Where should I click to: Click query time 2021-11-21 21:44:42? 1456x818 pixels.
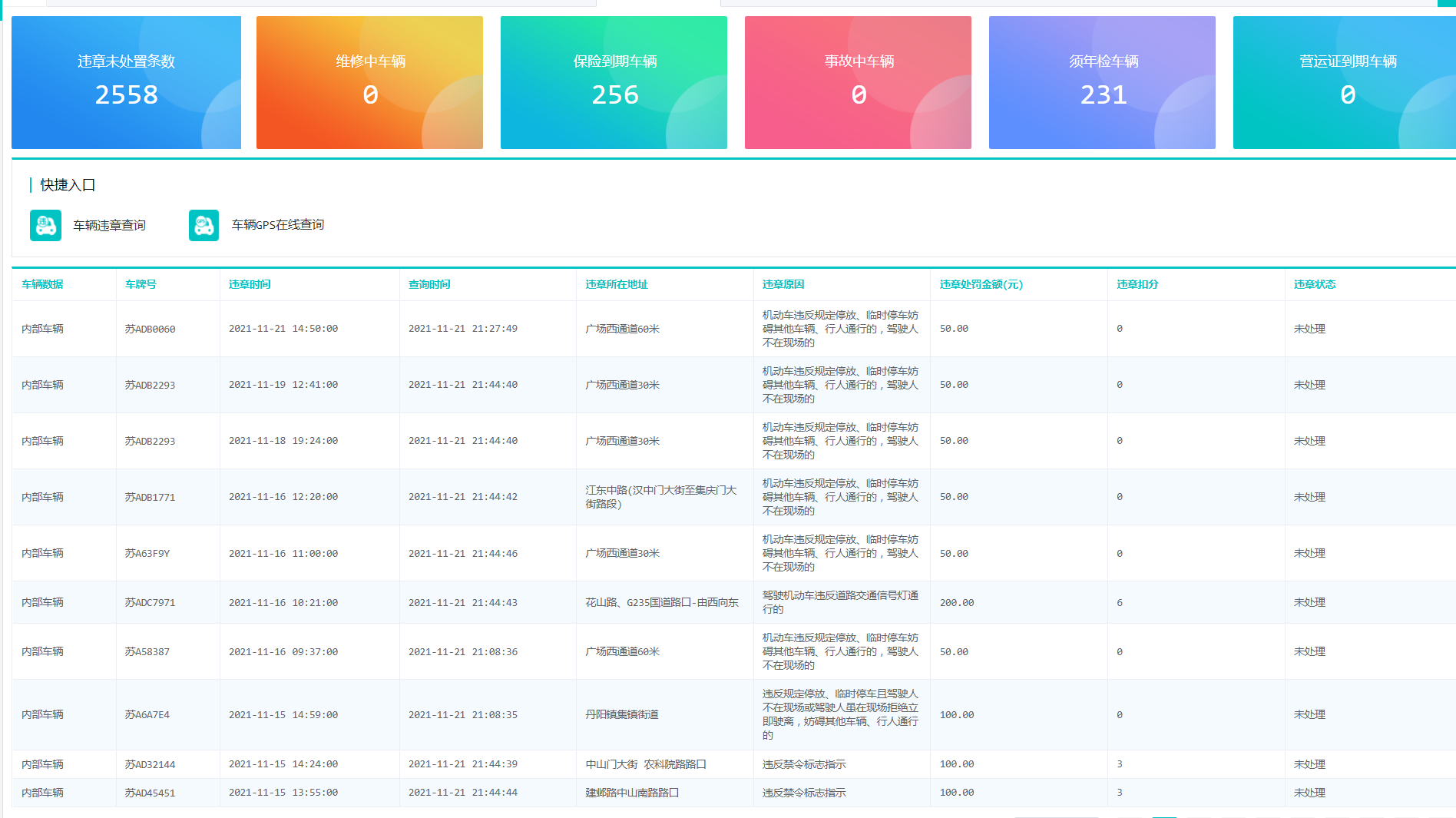463,497
